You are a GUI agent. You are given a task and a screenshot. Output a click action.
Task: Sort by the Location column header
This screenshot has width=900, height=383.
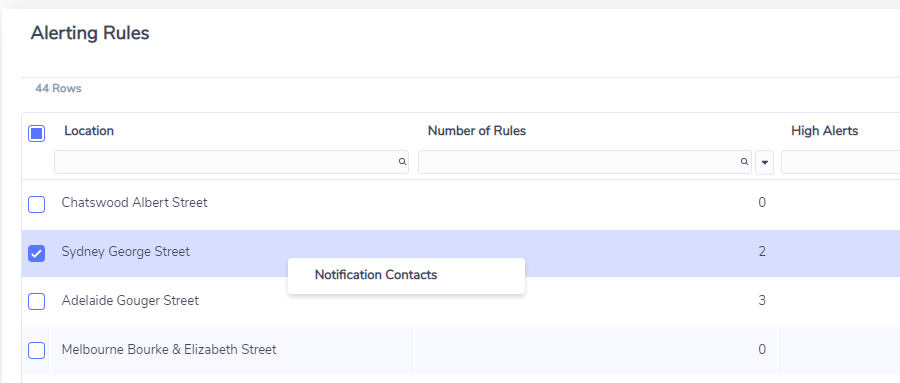click(x=89, y=131)
